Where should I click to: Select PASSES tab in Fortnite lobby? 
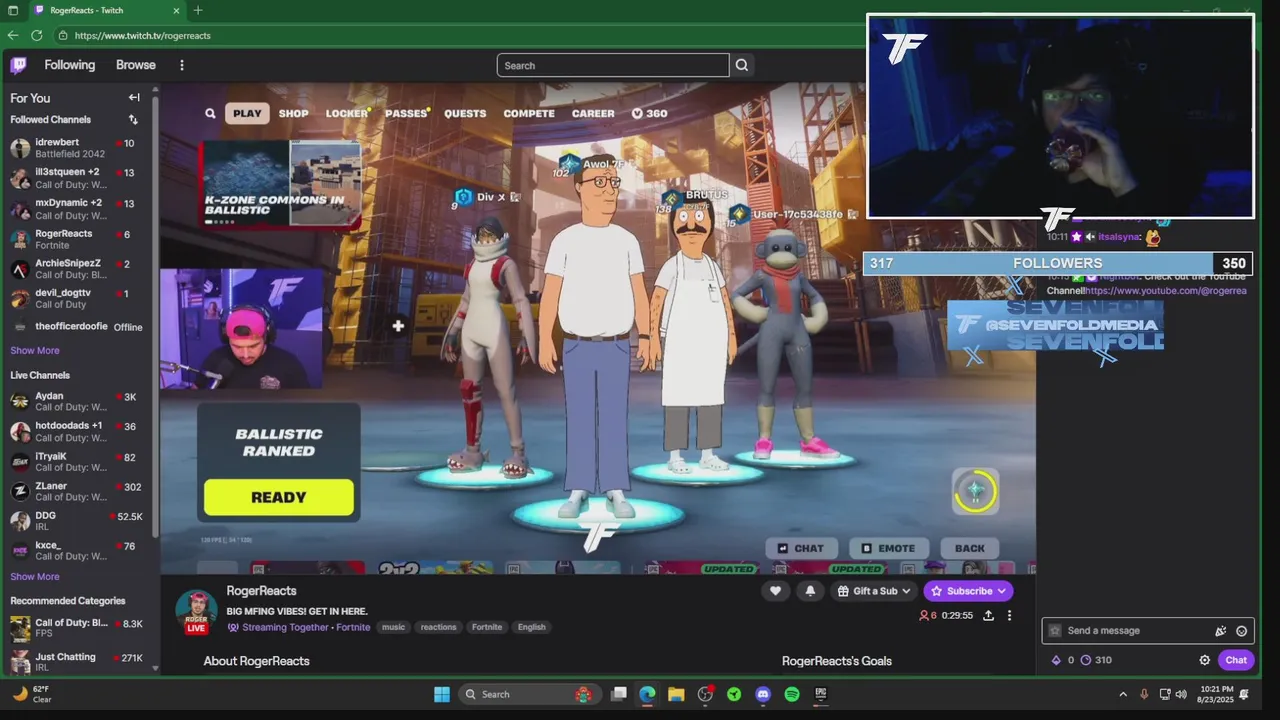(406, 113)
